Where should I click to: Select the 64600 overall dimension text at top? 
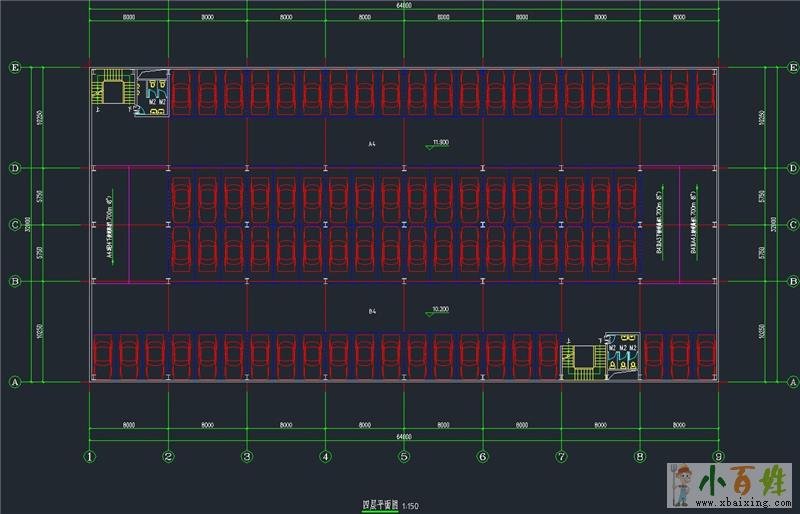pyautogui.click(x=403, y=6)
